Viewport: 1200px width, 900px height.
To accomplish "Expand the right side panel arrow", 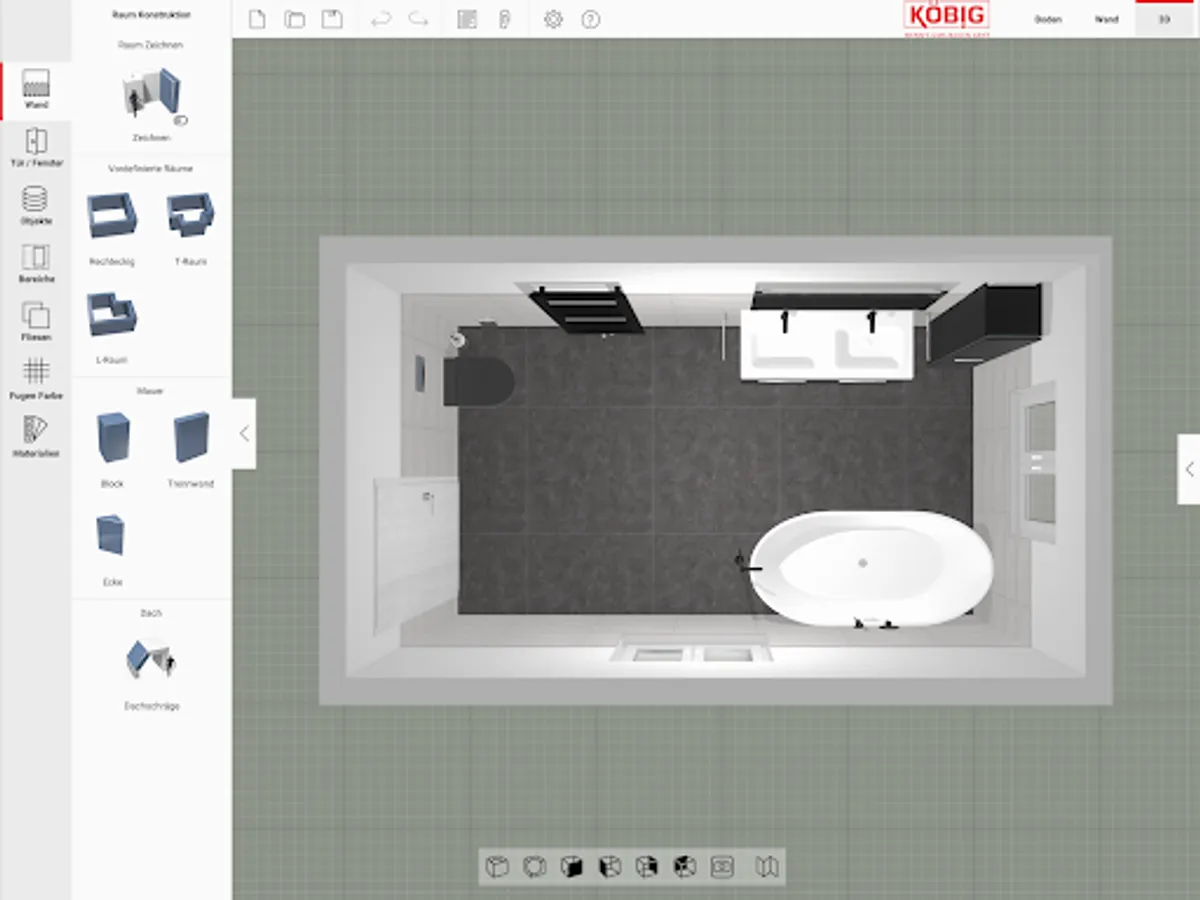I will 1188,468.
